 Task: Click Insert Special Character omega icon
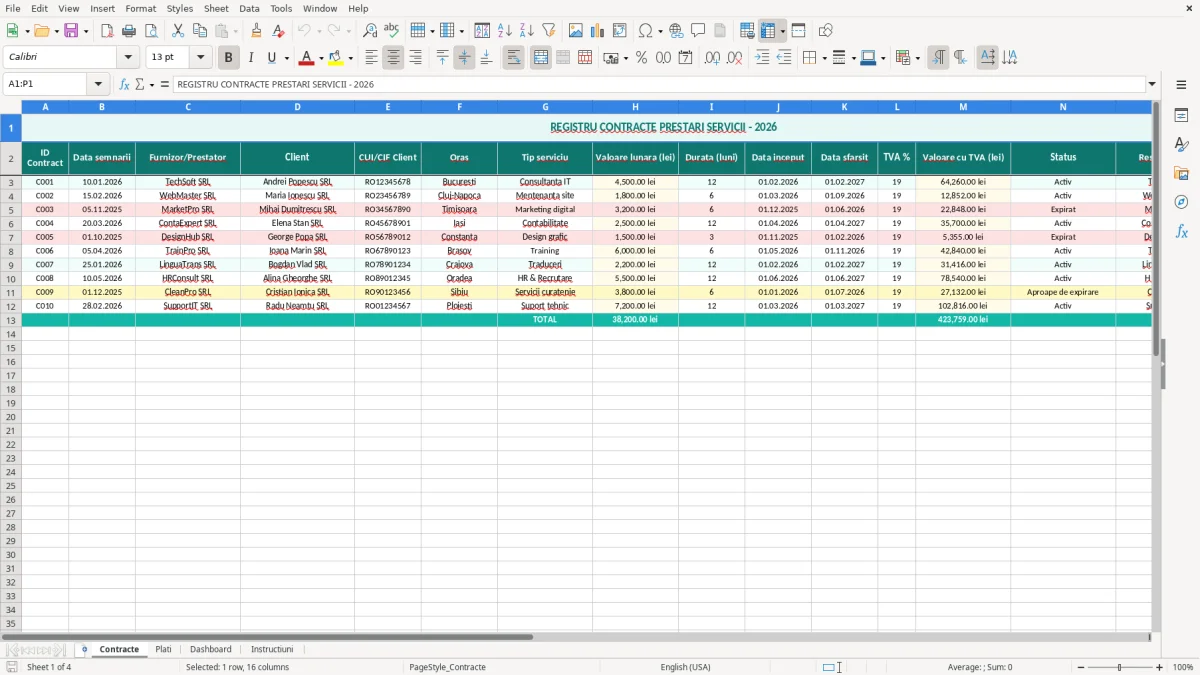coord(645,31)
